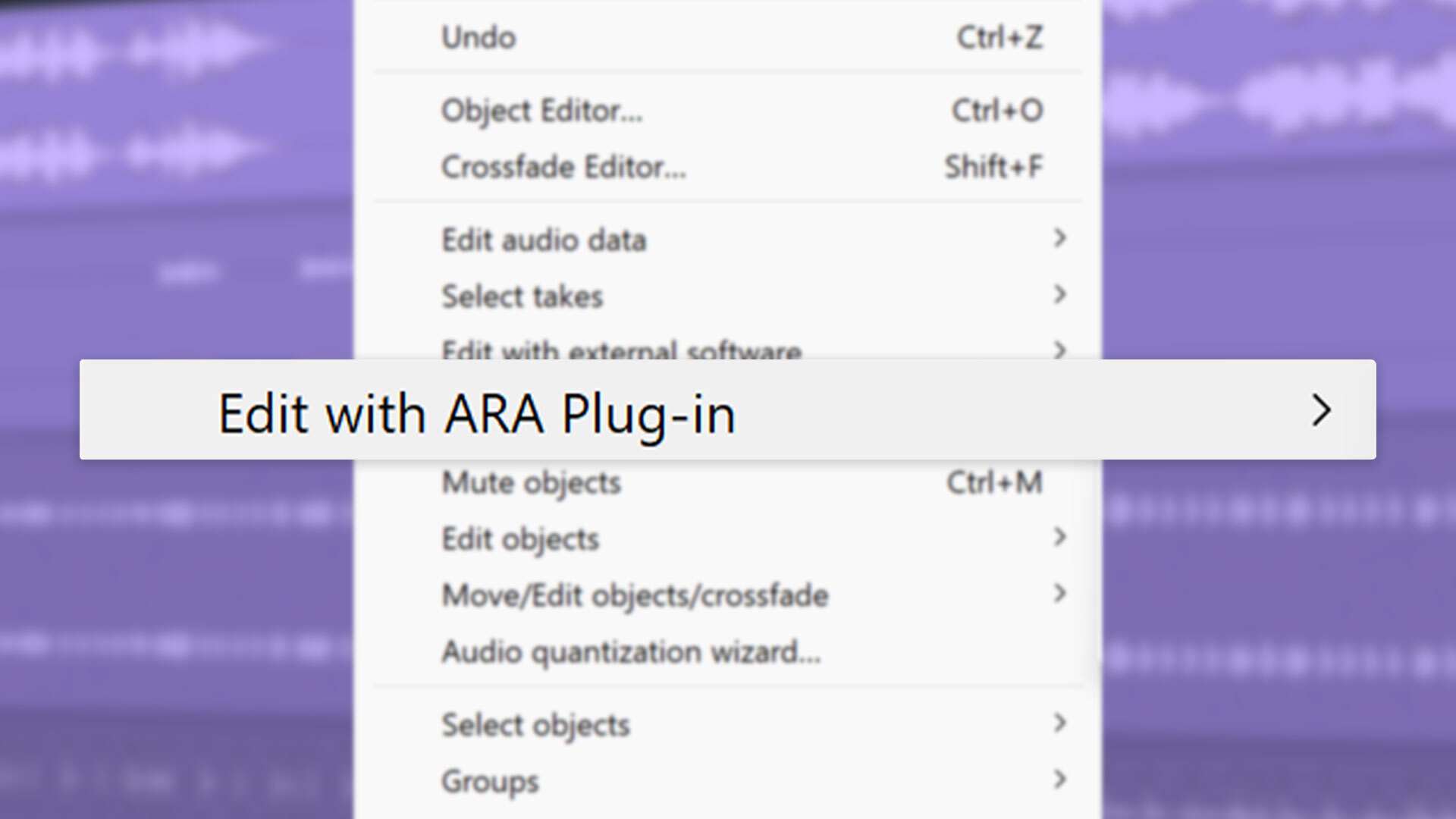Choose Mute objects in the menu
The height and width of the screenshot is (819, 1456).
tap(727, 482)
